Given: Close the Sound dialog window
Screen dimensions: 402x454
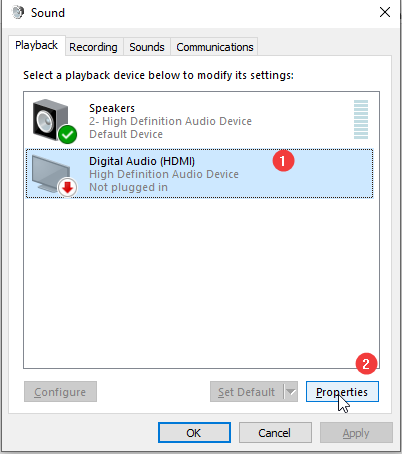Looking at the screenshot, I should (x=385, y=12).
